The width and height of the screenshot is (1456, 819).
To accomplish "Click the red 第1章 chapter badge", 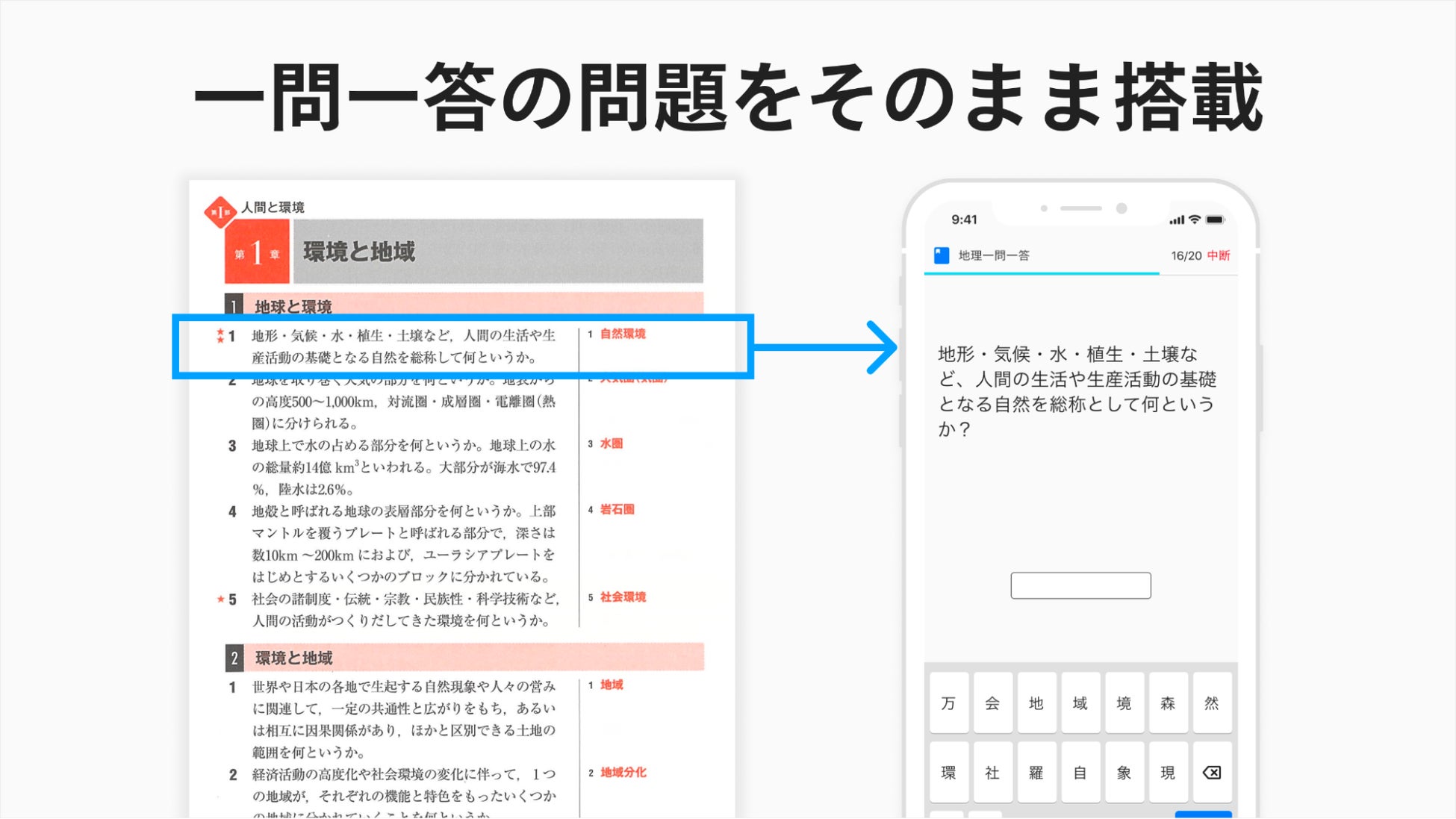I will coord(257,252).
